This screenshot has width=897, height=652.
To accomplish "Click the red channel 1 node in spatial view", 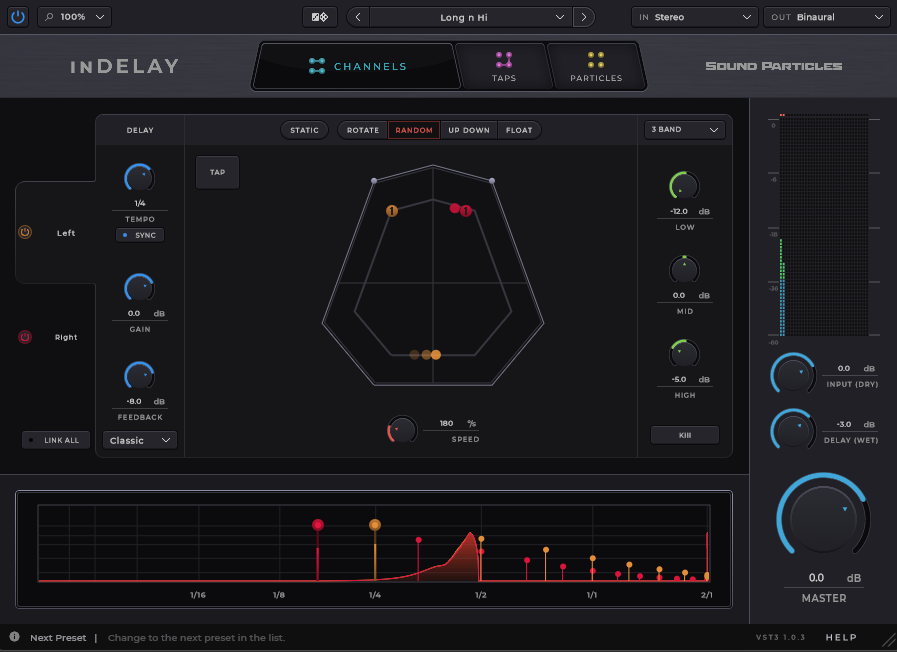I will point(466,211).
